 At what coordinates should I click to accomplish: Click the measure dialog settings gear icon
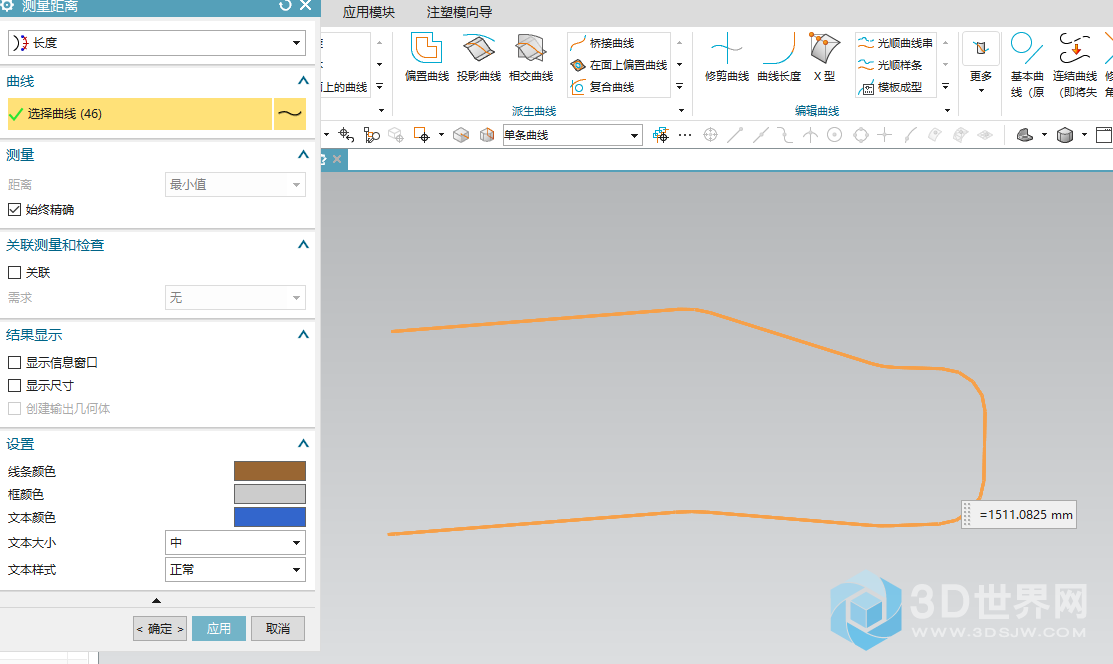tap(7, 6)
